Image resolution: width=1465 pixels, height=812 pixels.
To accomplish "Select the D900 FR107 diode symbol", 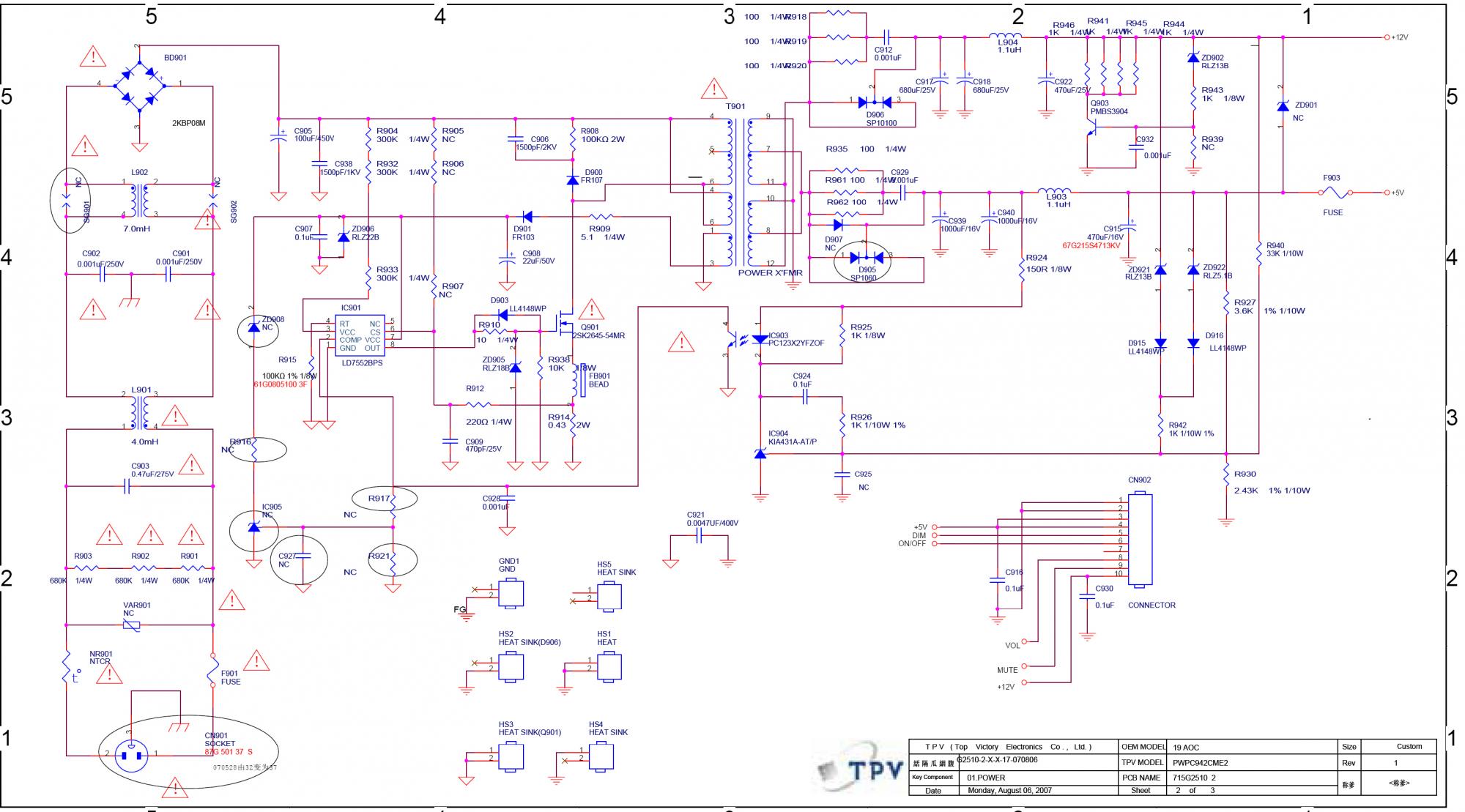I will tap(573, 180).
